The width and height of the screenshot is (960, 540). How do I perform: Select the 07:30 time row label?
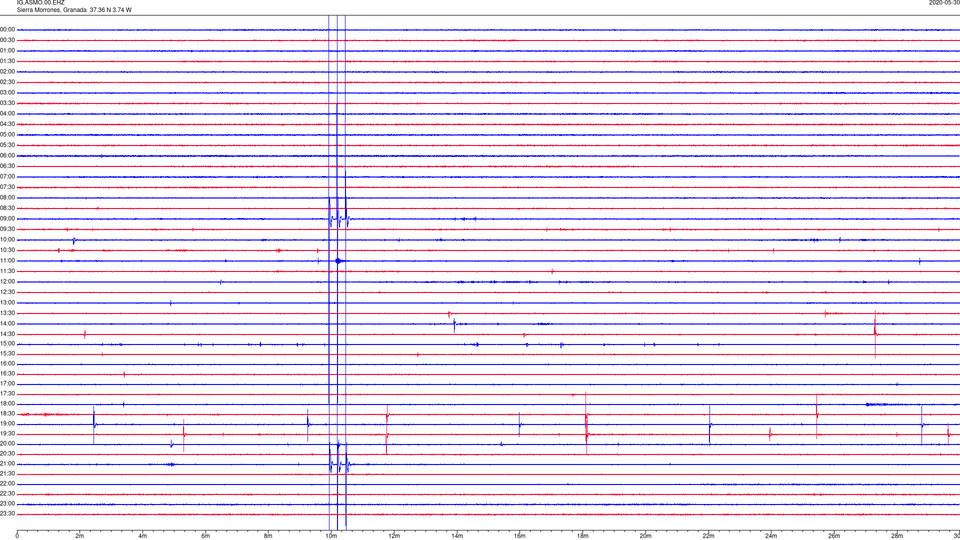pyautogui.click(x=7, y=187)
